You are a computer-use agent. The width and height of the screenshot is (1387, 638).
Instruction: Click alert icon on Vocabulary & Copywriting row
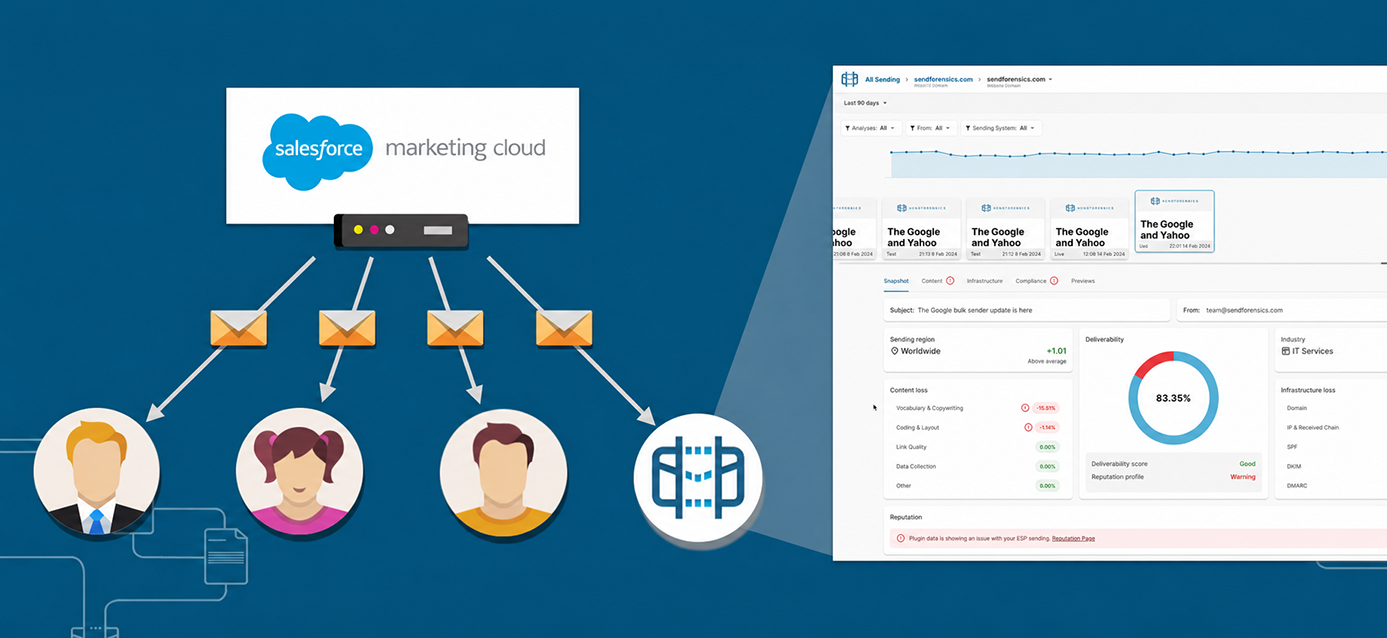(x=1025, y=408)
